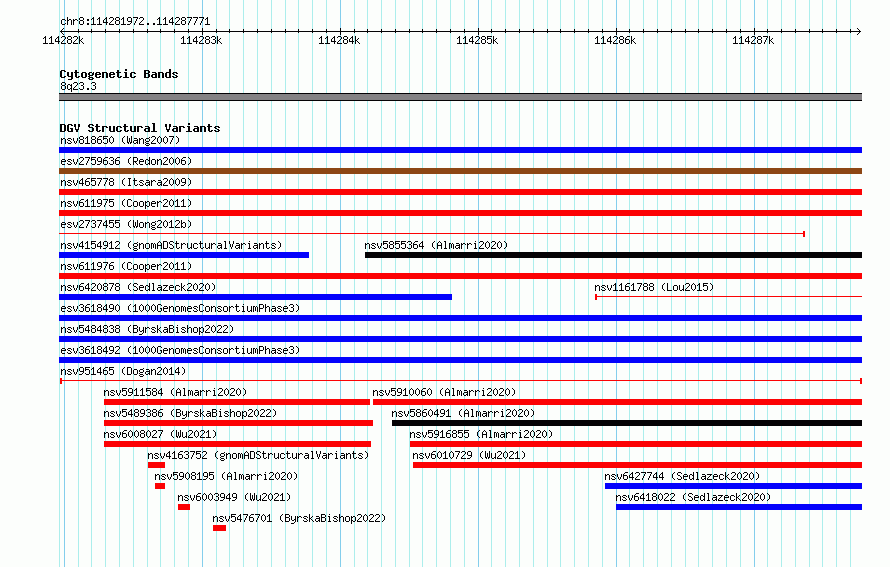
Task: Open esv3618492 (1000GenomesConsortiumPhase3) label
Action: (180, 350)
